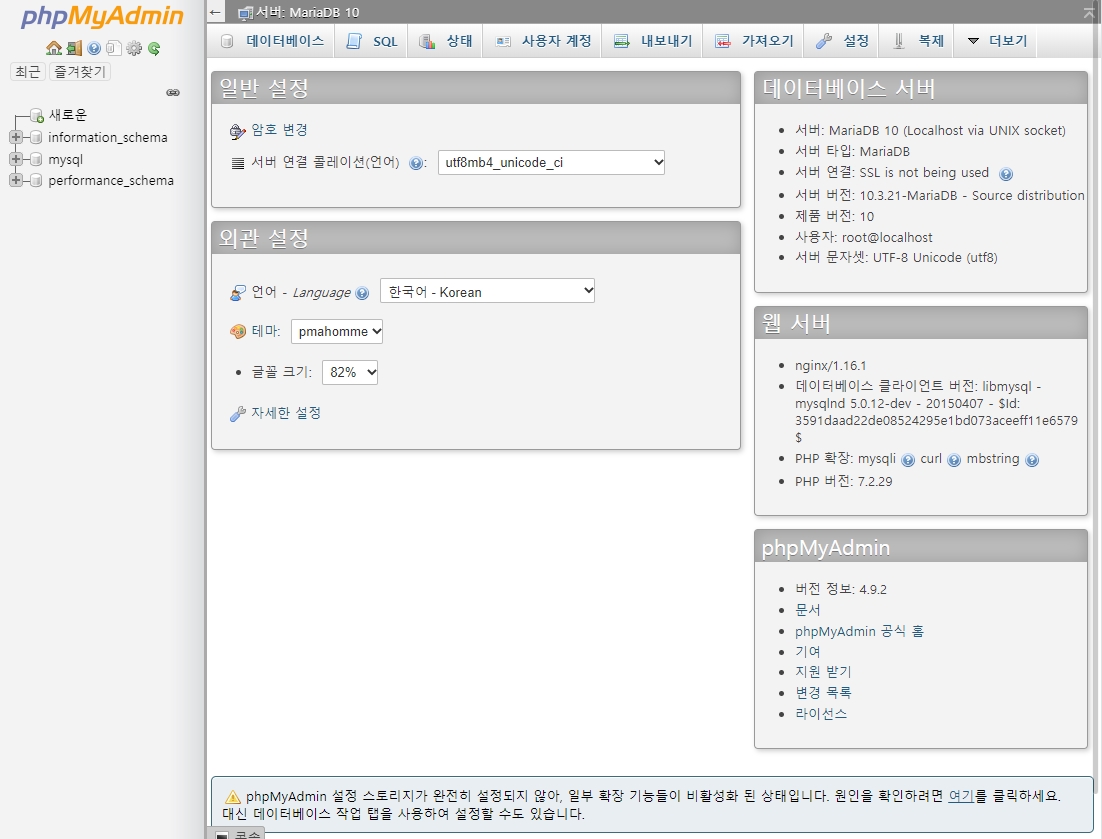This screenshot has height=839, width=1102.
Task: Click the 지원 받기 link
Action: coord(823,672)
